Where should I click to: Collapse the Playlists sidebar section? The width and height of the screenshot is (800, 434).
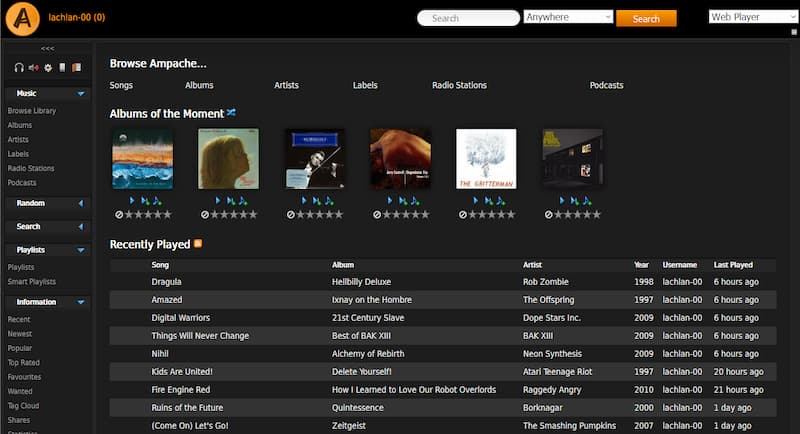[81, 250]
